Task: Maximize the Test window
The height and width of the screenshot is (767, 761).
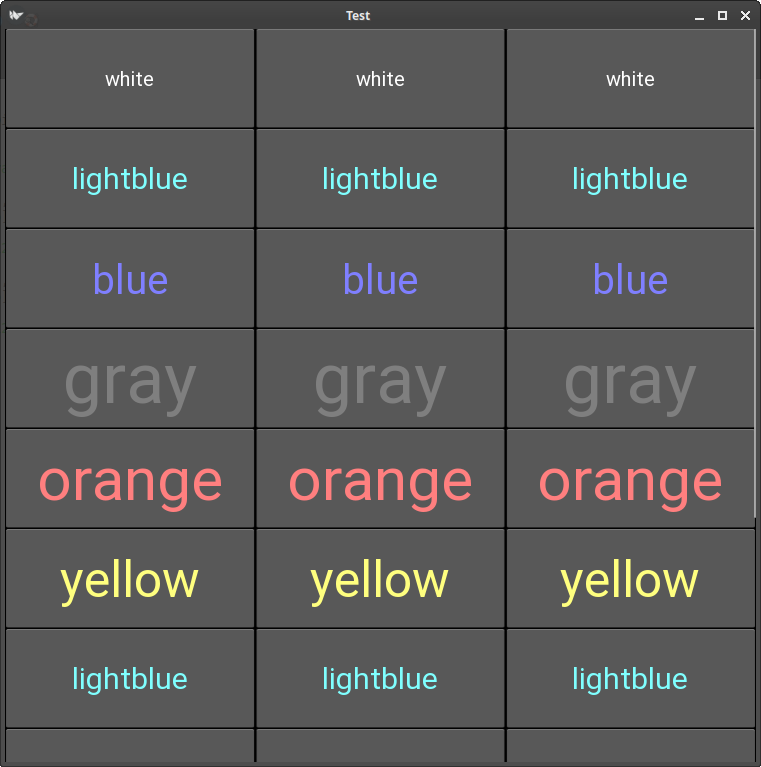Action: (722, 15)
